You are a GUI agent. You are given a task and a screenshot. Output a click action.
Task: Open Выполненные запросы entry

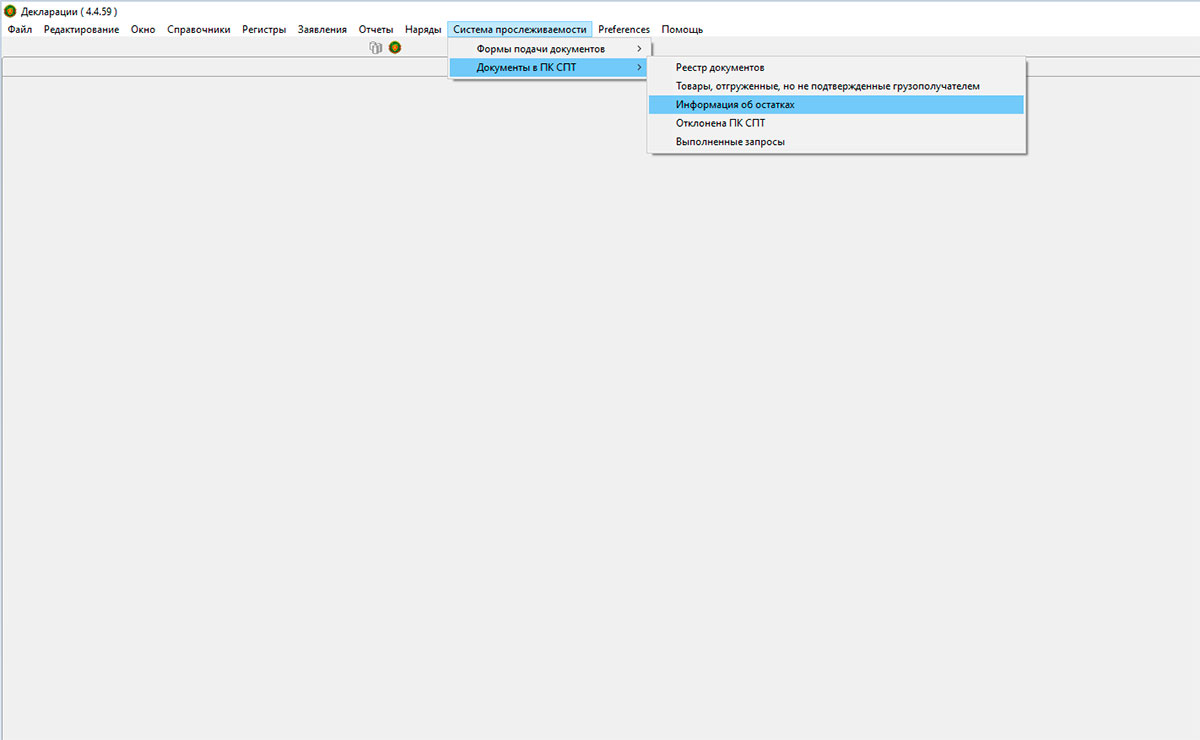[836, 142]
